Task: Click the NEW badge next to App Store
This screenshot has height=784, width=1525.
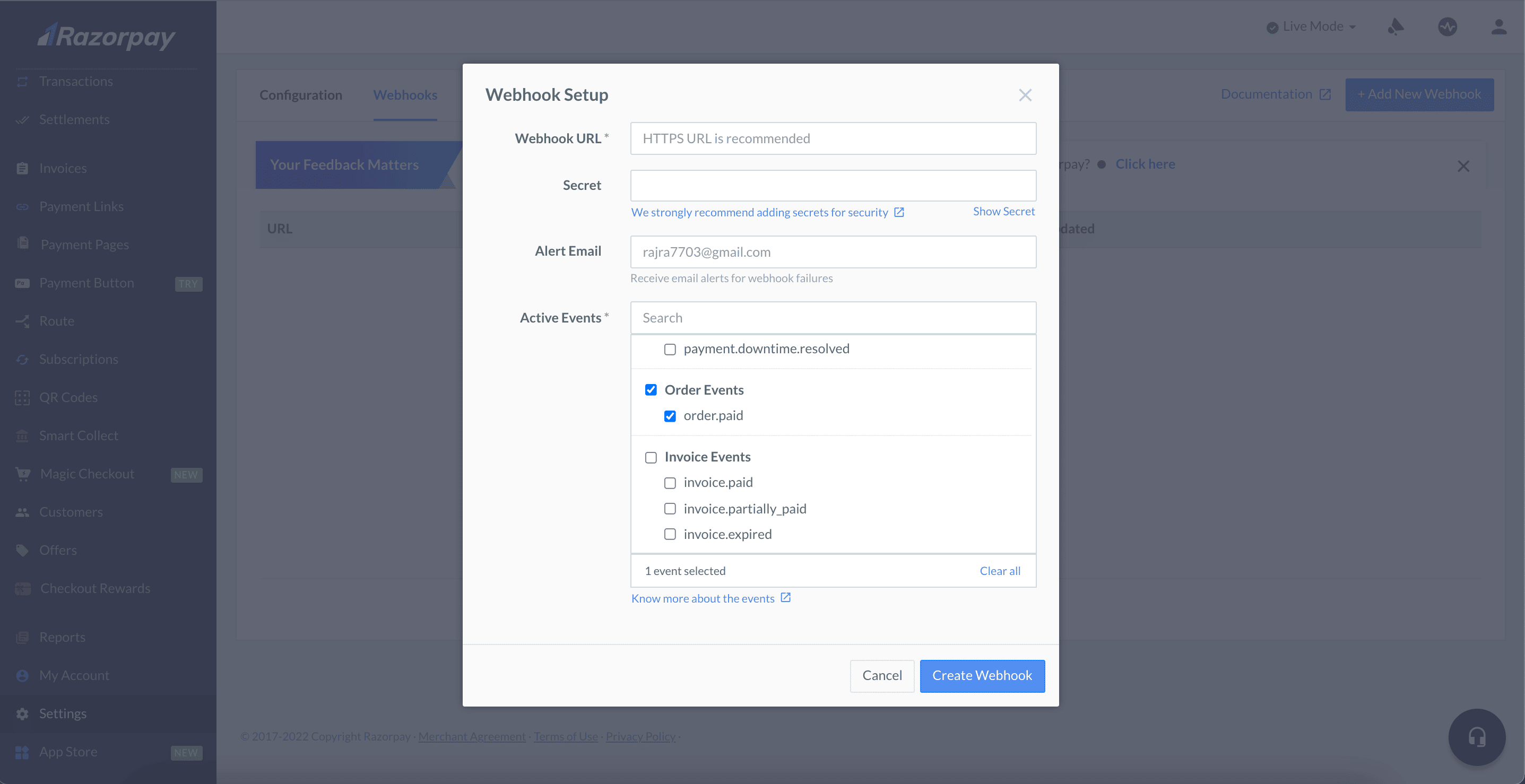Action: 186,753
